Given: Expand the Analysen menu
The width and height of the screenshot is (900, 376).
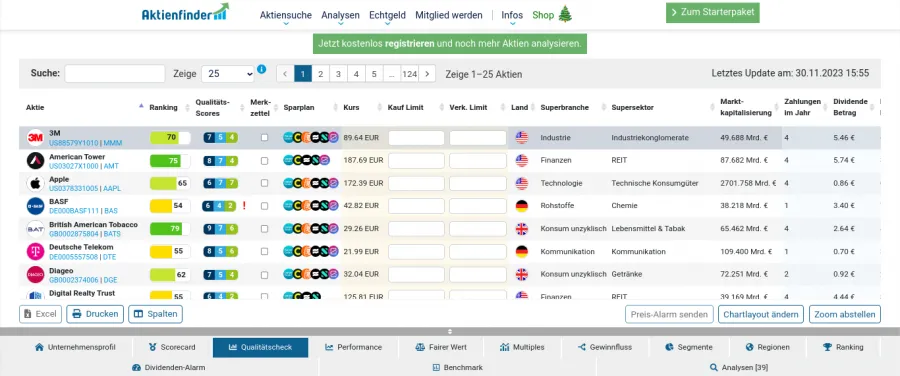Looking at the screenshot, I should 340,15.
